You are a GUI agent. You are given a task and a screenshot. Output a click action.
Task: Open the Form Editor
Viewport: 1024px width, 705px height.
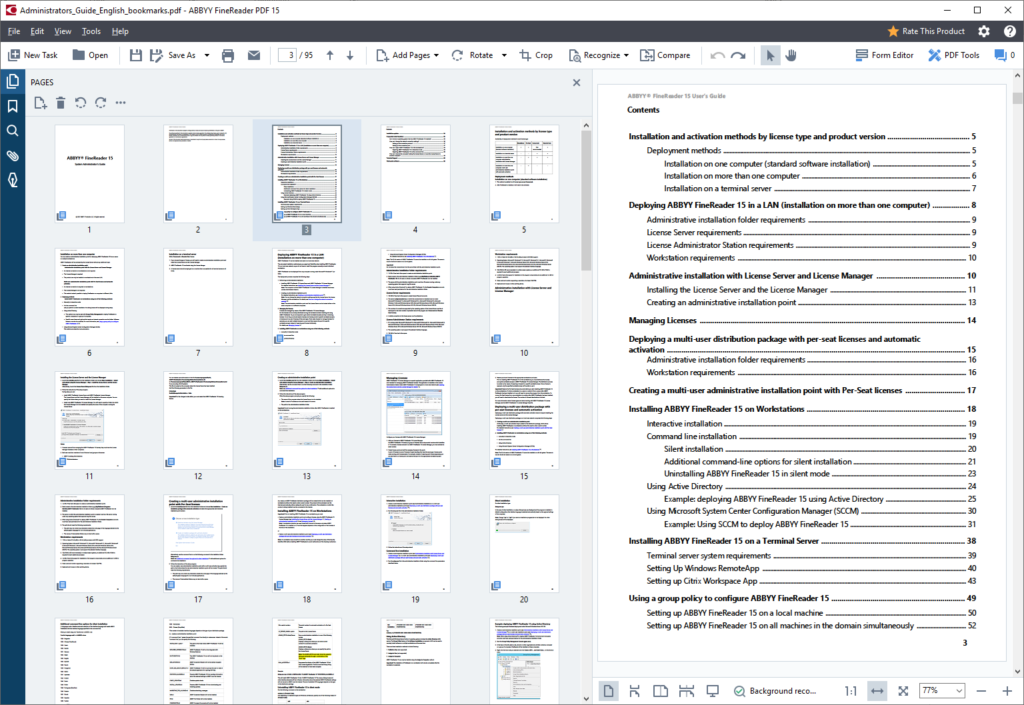pyautogui.click(x=884, y=55)
